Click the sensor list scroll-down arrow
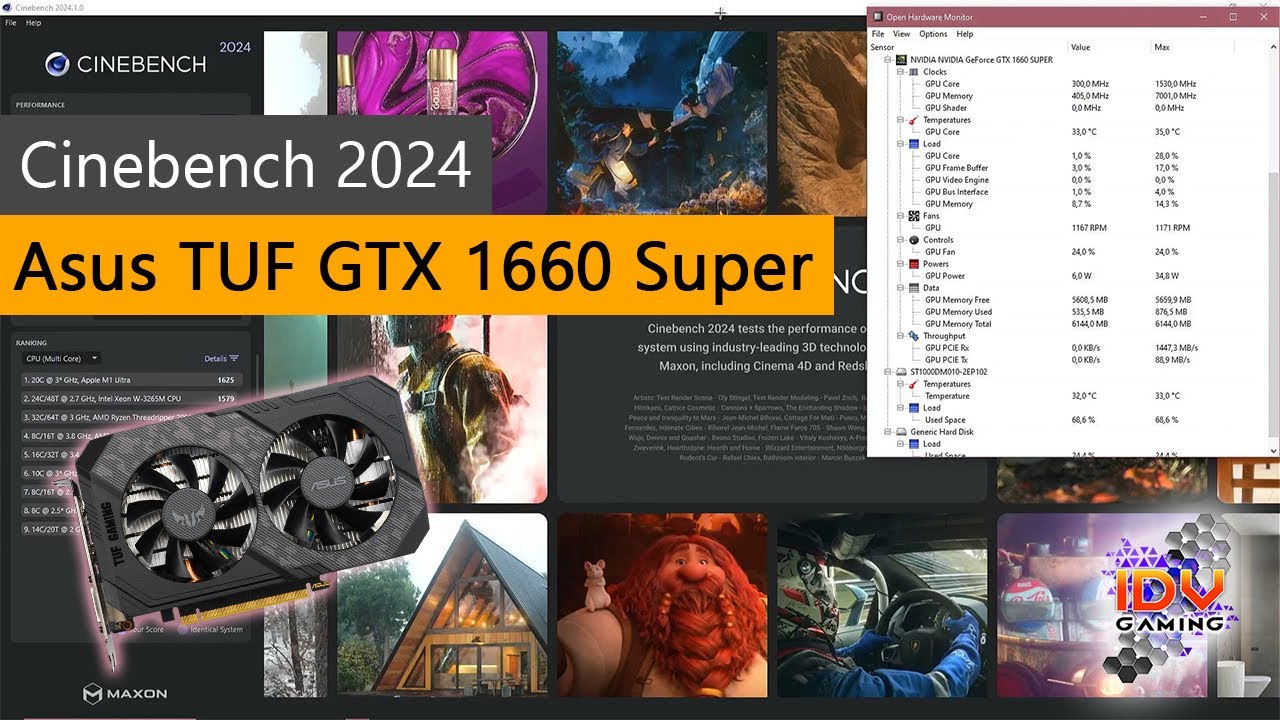1280x720 pixels. [x=1273, y=449]
